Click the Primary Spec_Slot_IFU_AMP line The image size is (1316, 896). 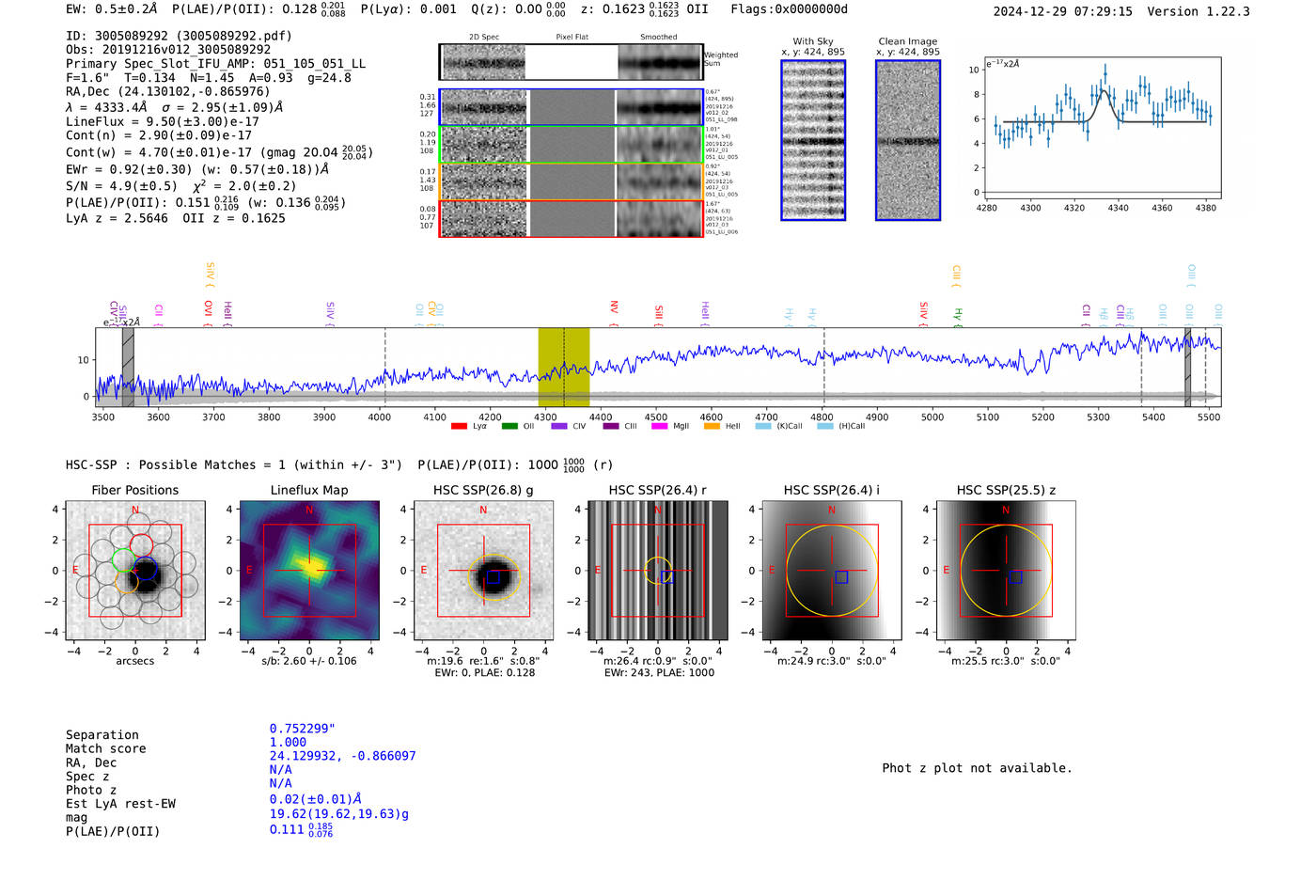tap(216, 64)
